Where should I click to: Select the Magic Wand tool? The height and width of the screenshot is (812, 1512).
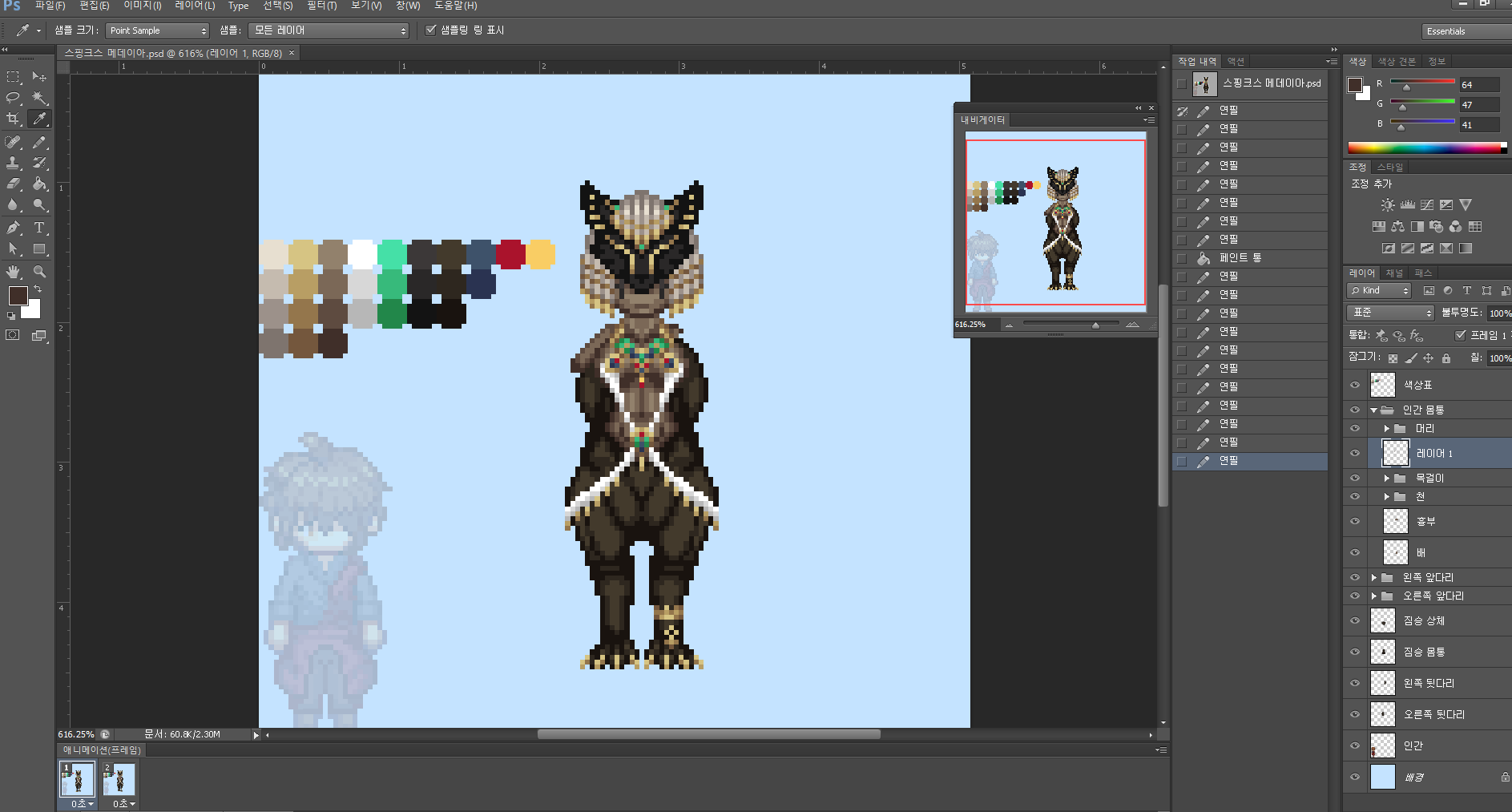(39, 98)
